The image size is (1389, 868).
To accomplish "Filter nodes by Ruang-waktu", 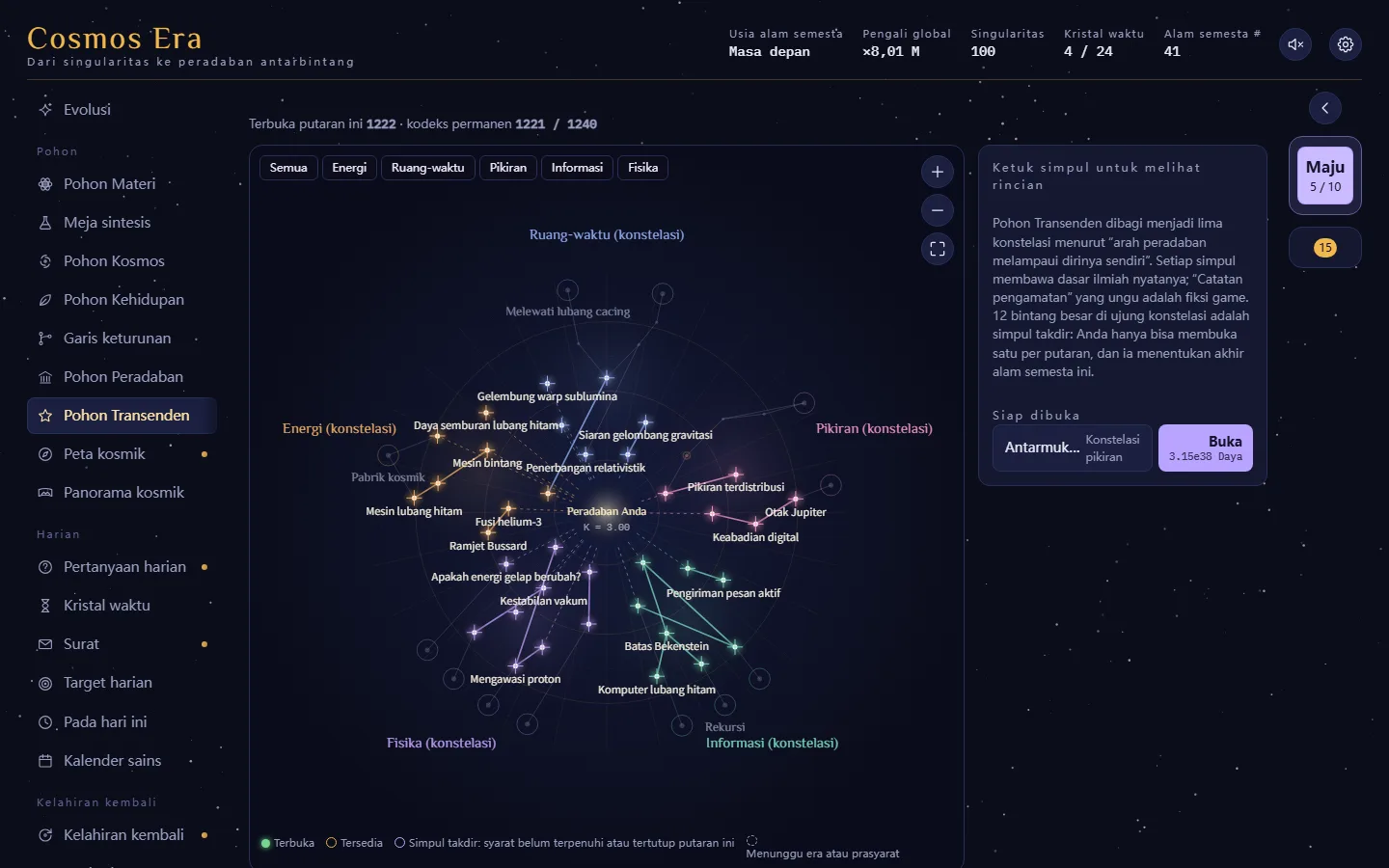I will point(427,168).
